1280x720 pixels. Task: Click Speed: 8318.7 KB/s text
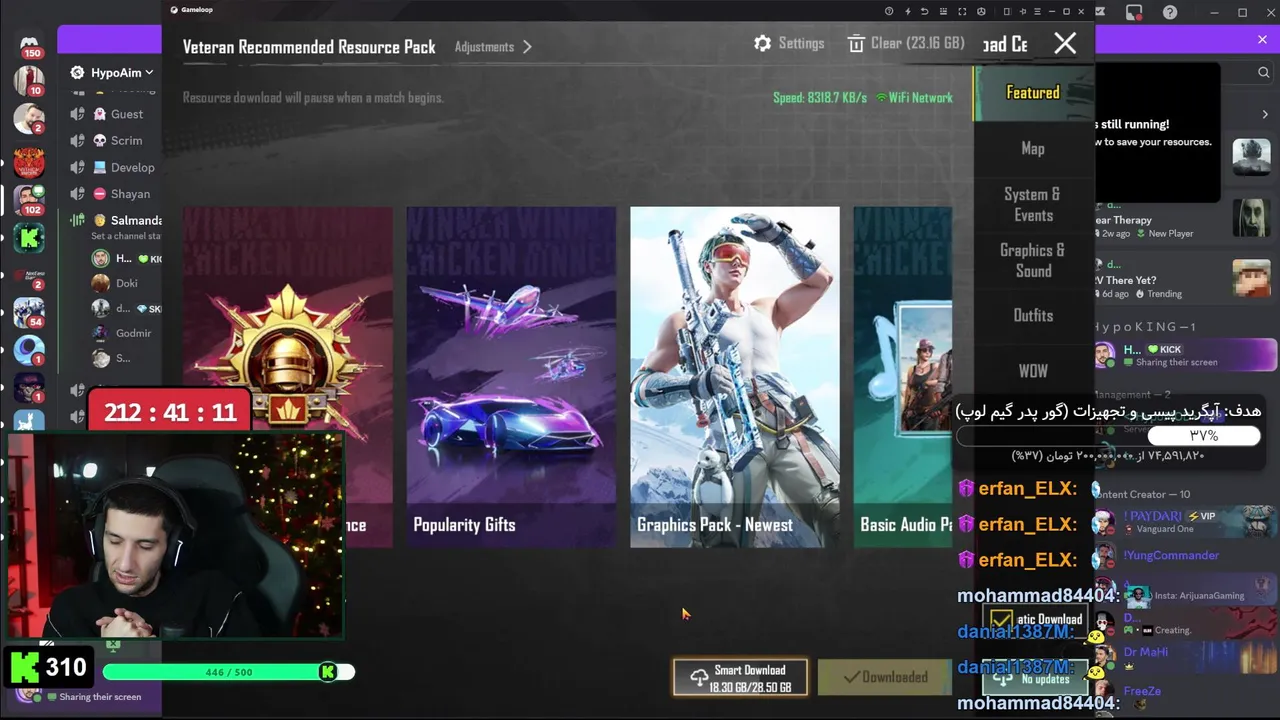(820, 98)
